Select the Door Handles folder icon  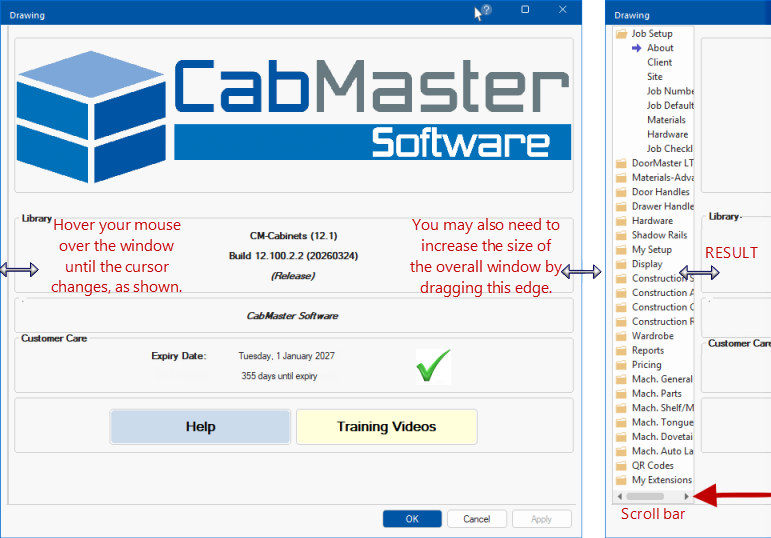point(621,192)
